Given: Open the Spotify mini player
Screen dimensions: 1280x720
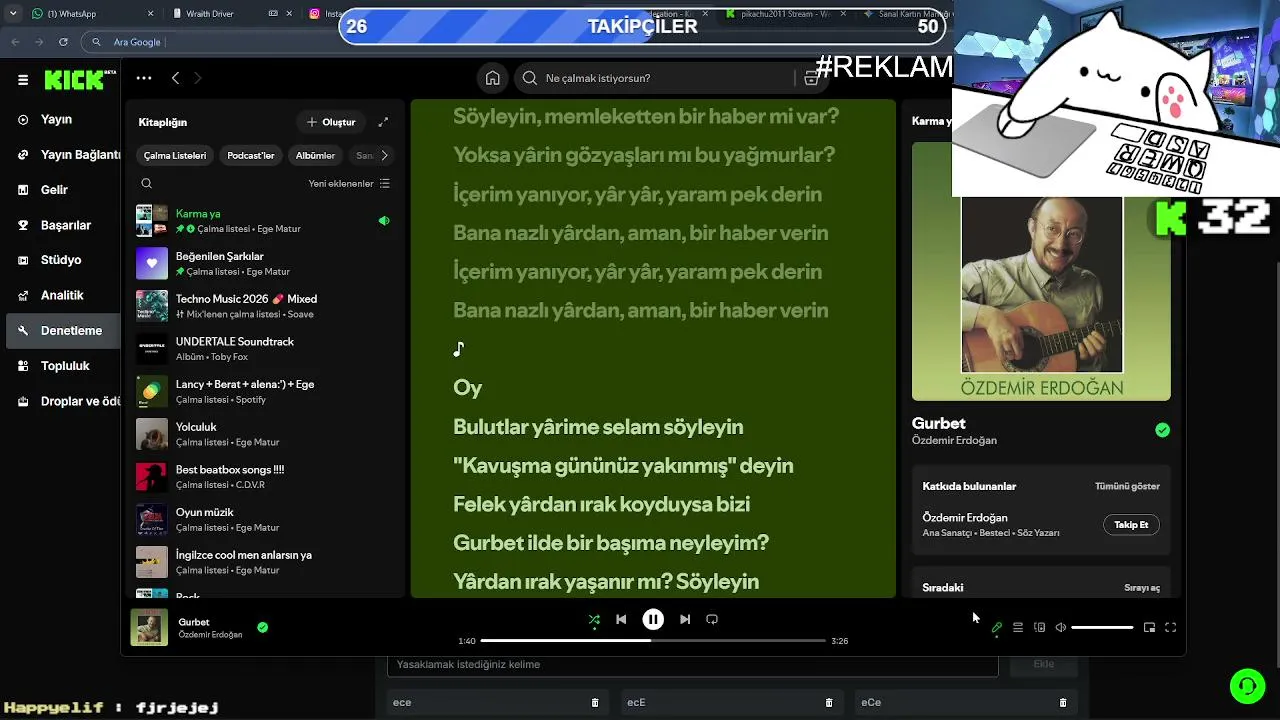Looking at the screenshot, I should click(x=1149, y=628).
